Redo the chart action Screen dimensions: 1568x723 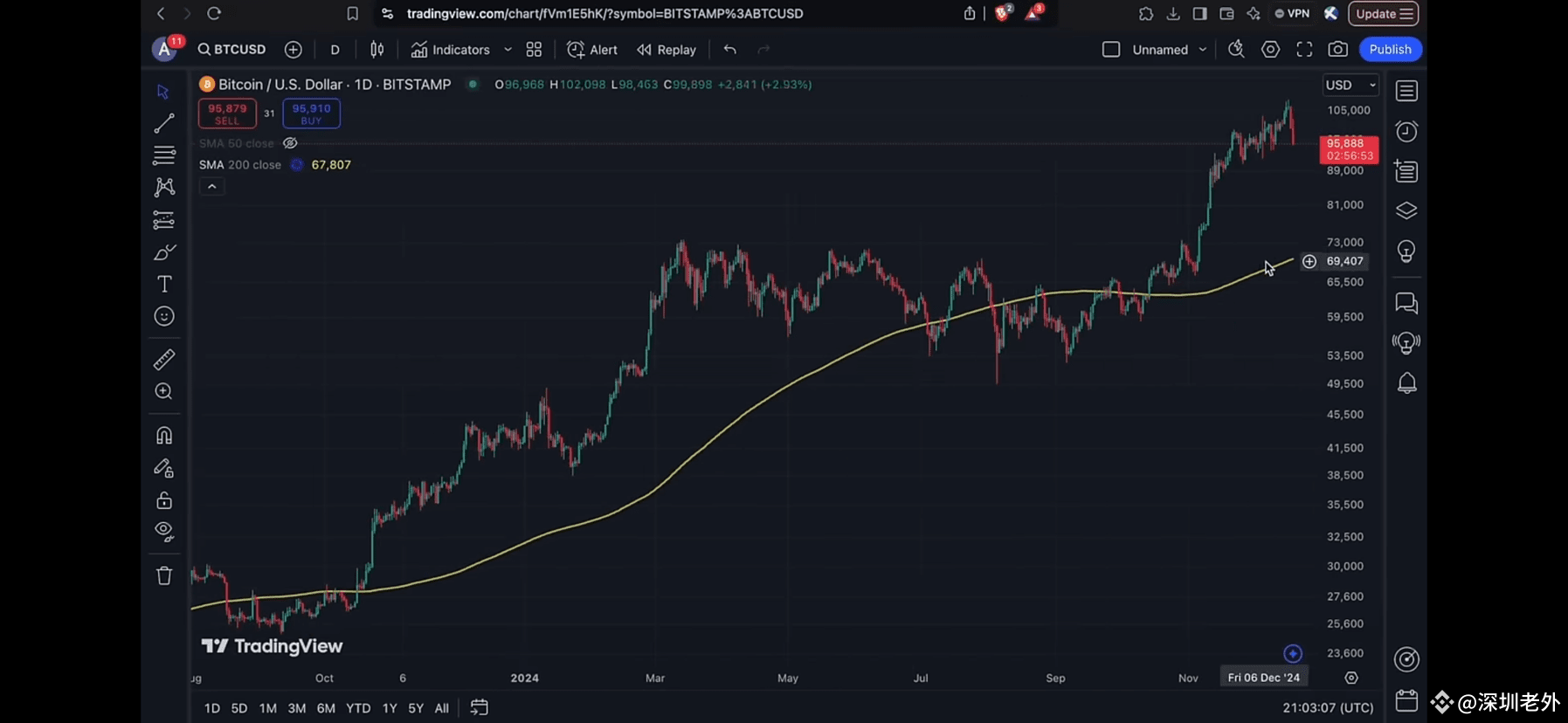(764, 50)
